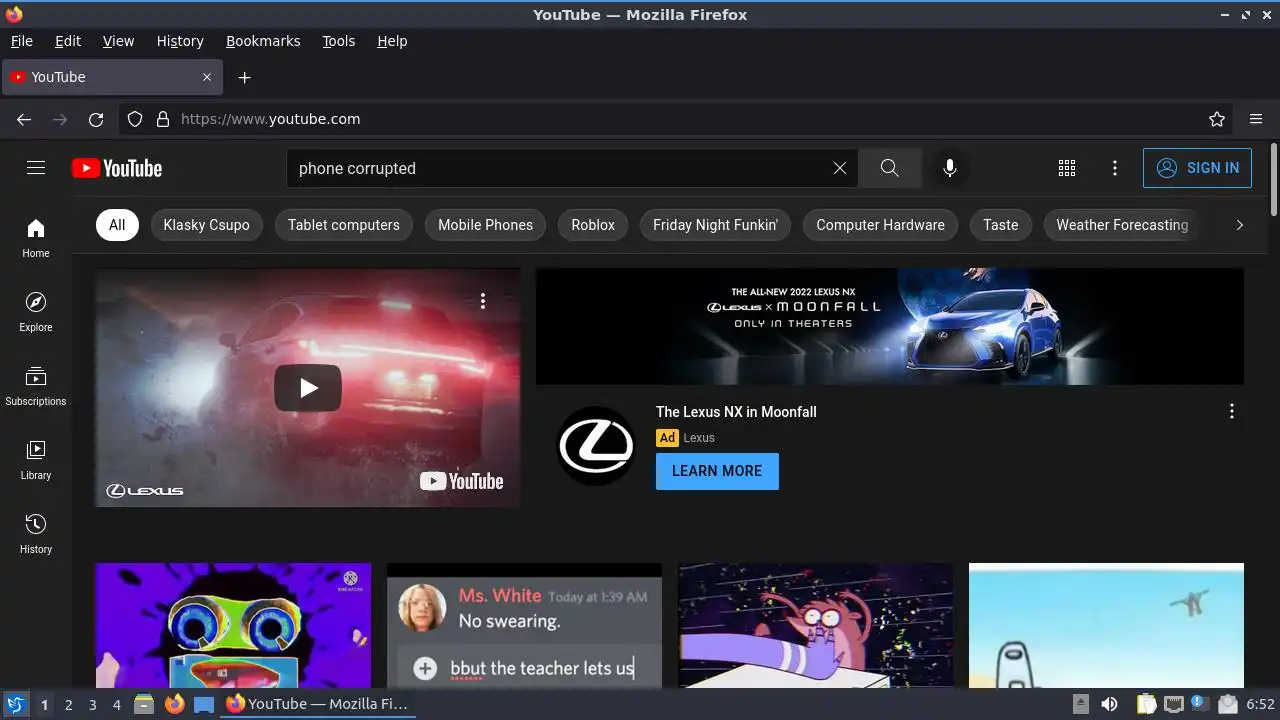Viewport: 1280px width, 720px height.
Task: Click the Firefox back arrow
Action: point(24,119)
